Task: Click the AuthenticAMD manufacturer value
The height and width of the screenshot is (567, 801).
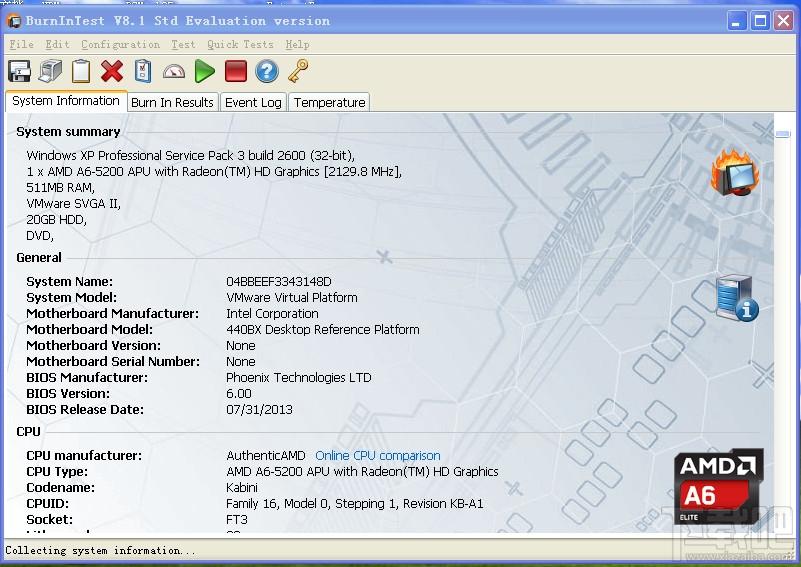Action: 266,455
